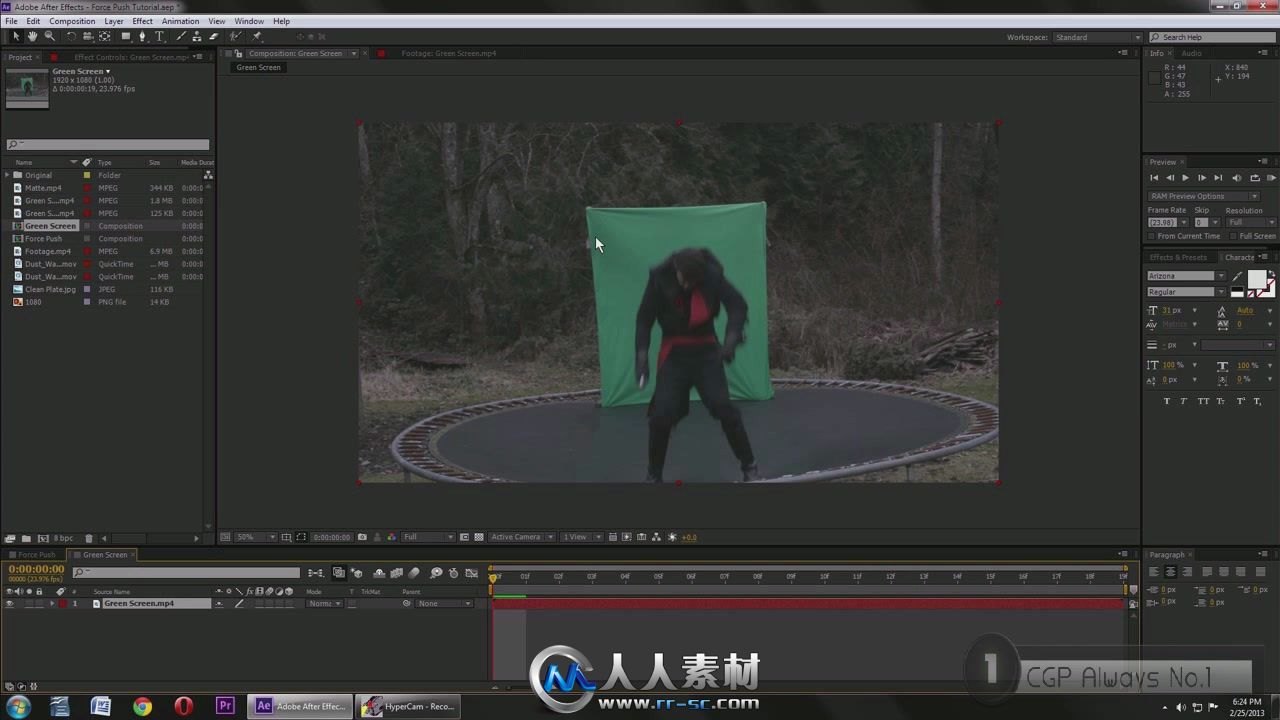Play the preview with the Play button
This screenshot has width=1280, height=720.
pos(1186,178)
